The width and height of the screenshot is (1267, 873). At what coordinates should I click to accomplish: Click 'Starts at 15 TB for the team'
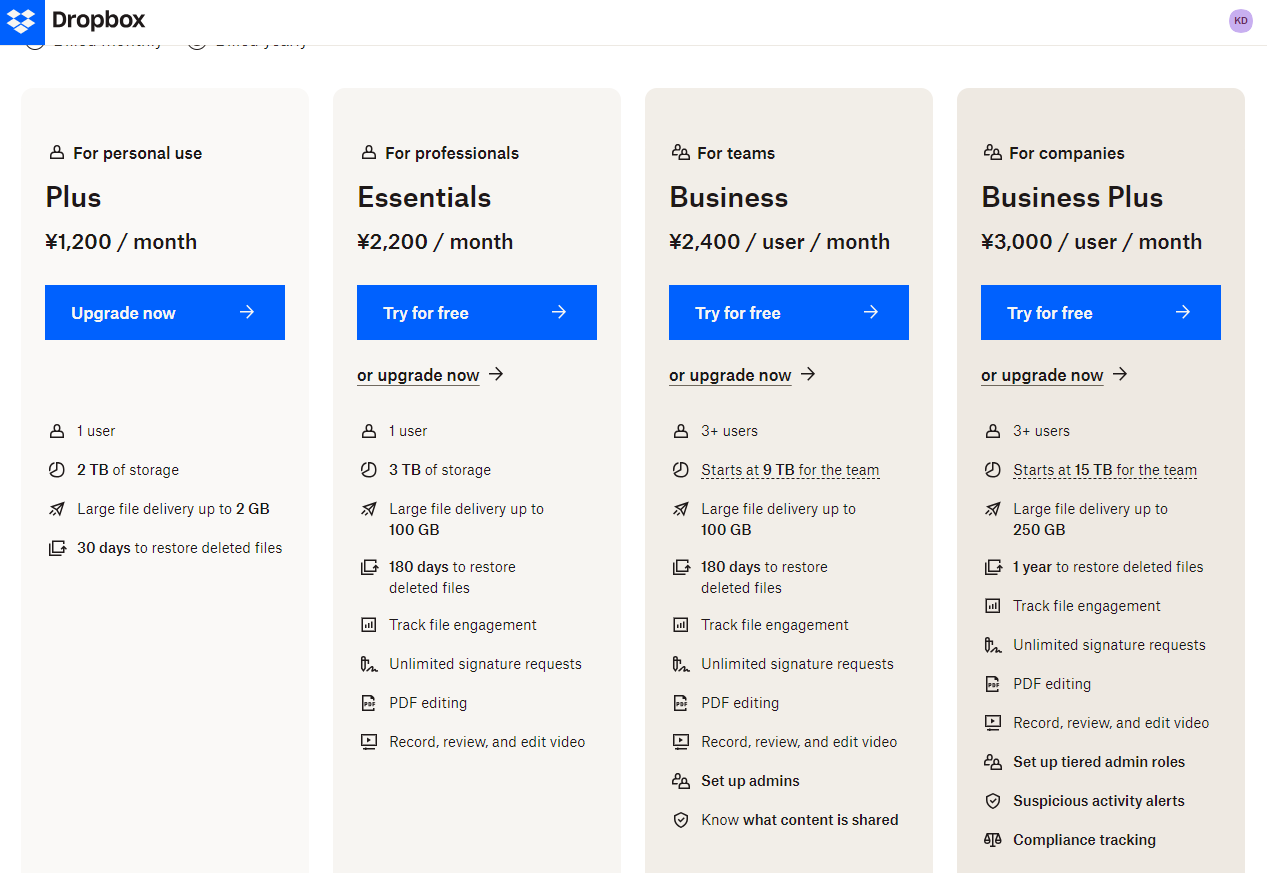(1105, 470)
